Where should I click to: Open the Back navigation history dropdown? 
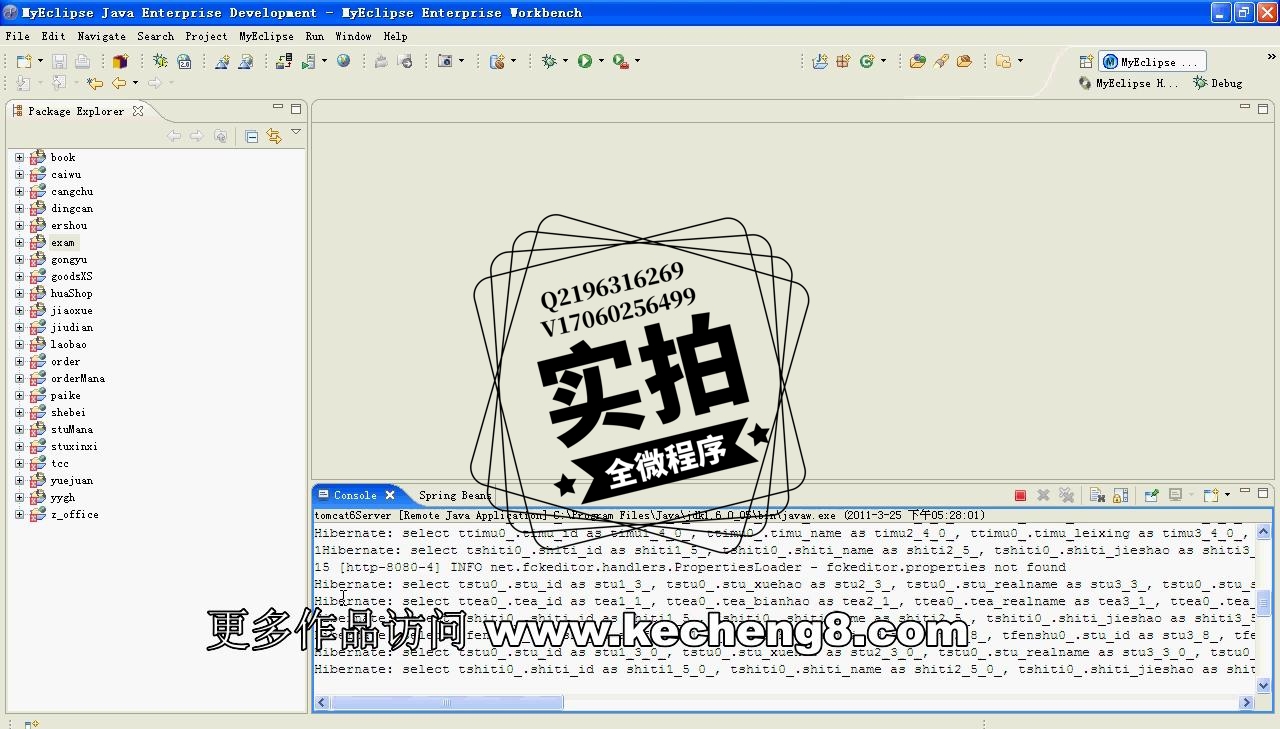point(135,83)
